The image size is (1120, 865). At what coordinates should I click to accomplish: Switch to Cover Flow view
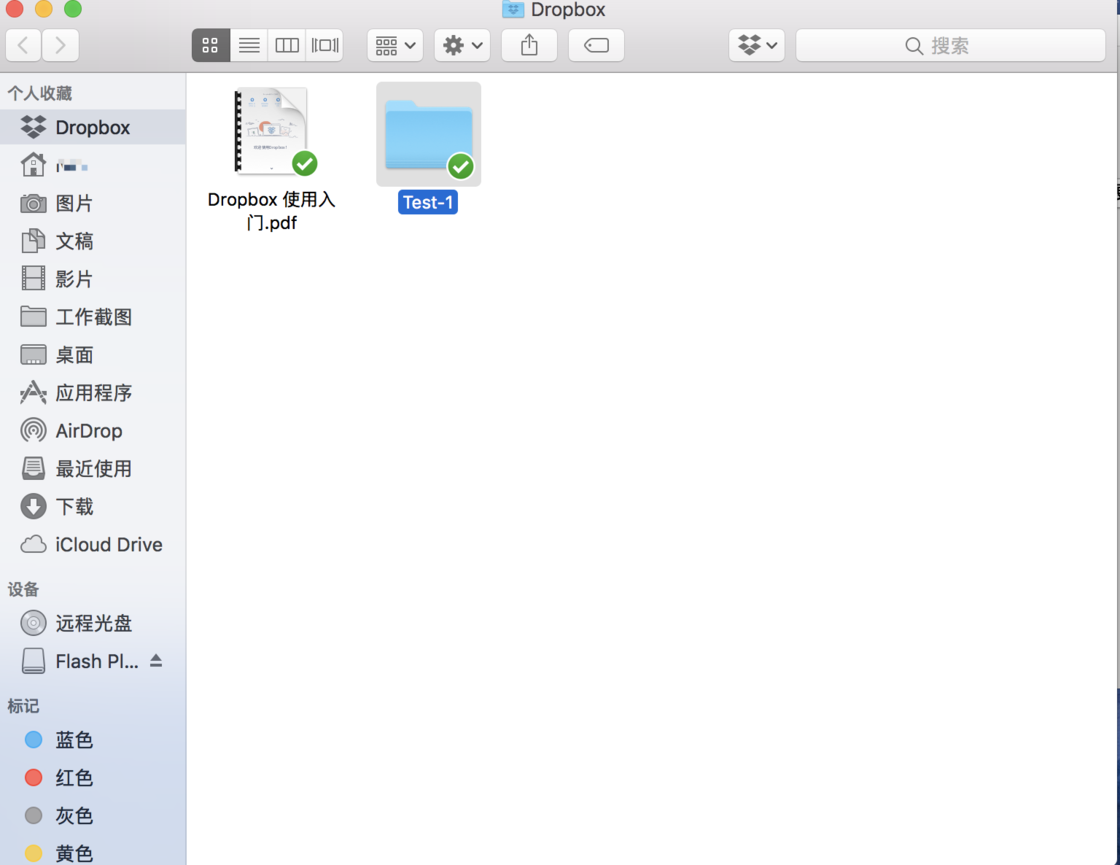(x=324, y=46)
